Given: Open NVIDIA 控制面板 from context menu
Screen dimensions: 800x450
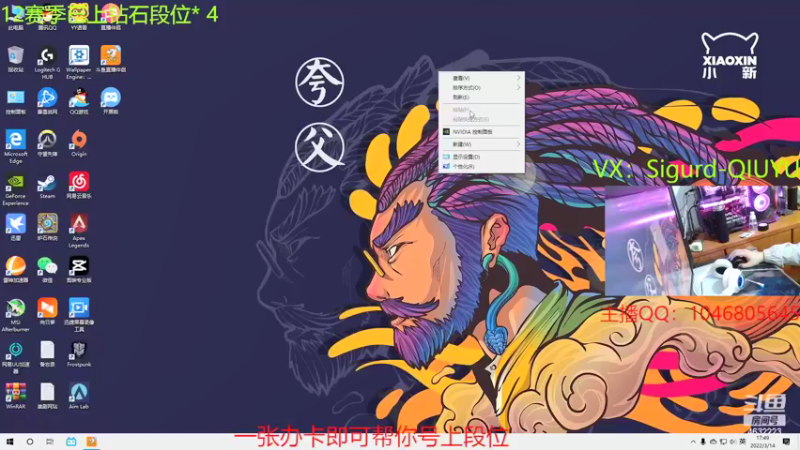Looking at the screenshot, I should click(482, 132).
